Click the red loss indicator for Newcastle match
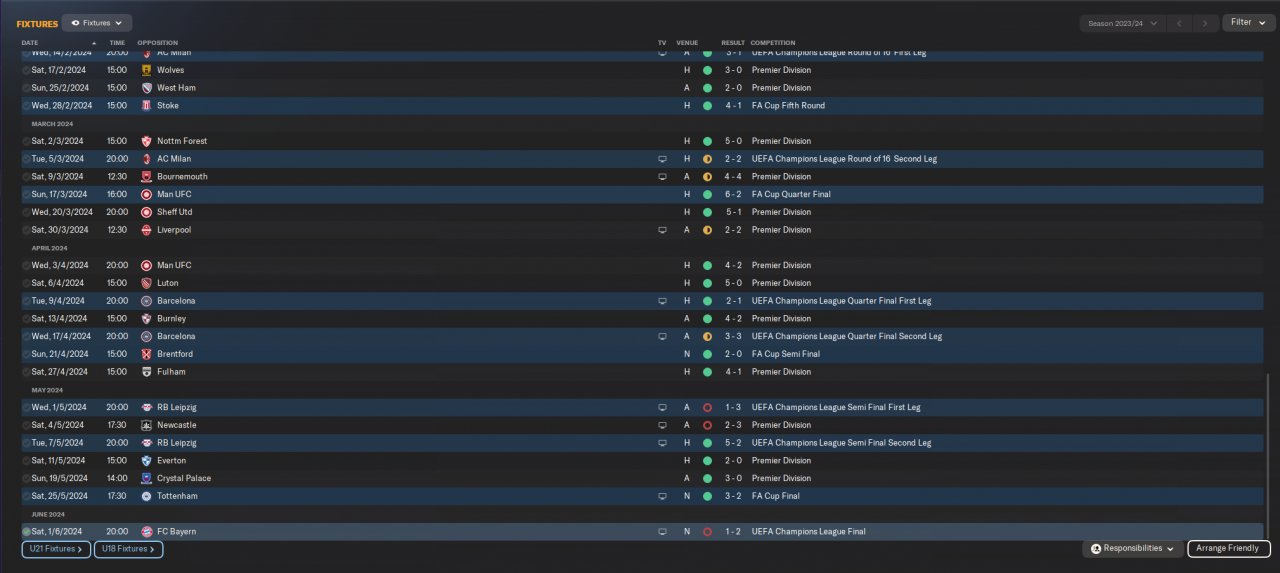The width and height of the screenshot is (1280, 573). (x=707, y=425)
